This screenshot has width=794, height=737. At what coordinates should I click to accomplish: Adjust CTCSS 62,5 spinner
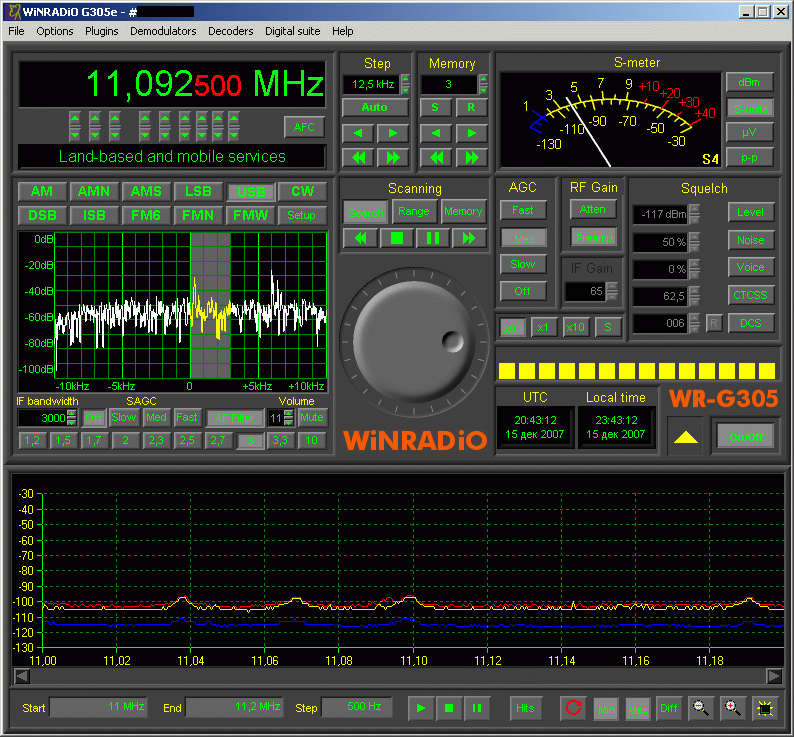(695, 296)
